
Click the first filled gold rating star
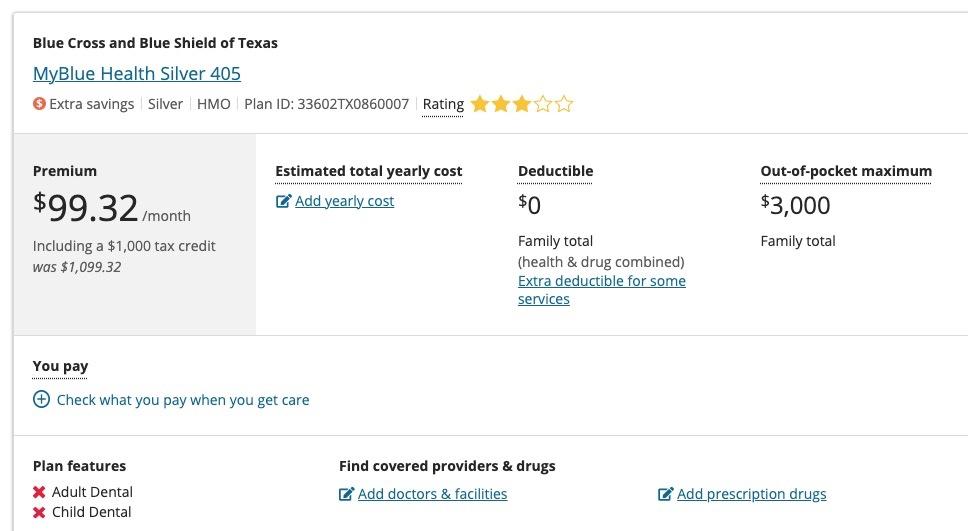[479, 104]
